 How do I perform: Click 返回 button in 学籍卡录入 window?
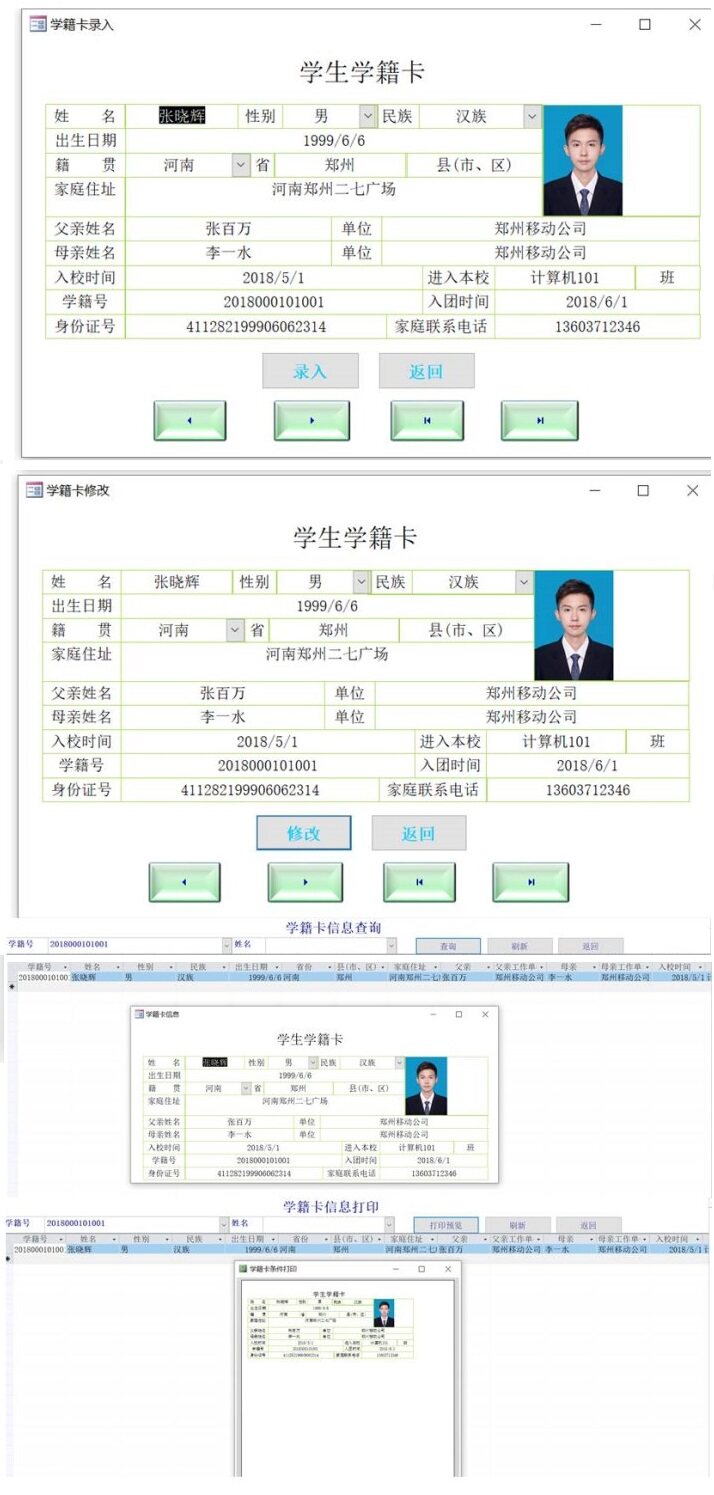point(426,371)
